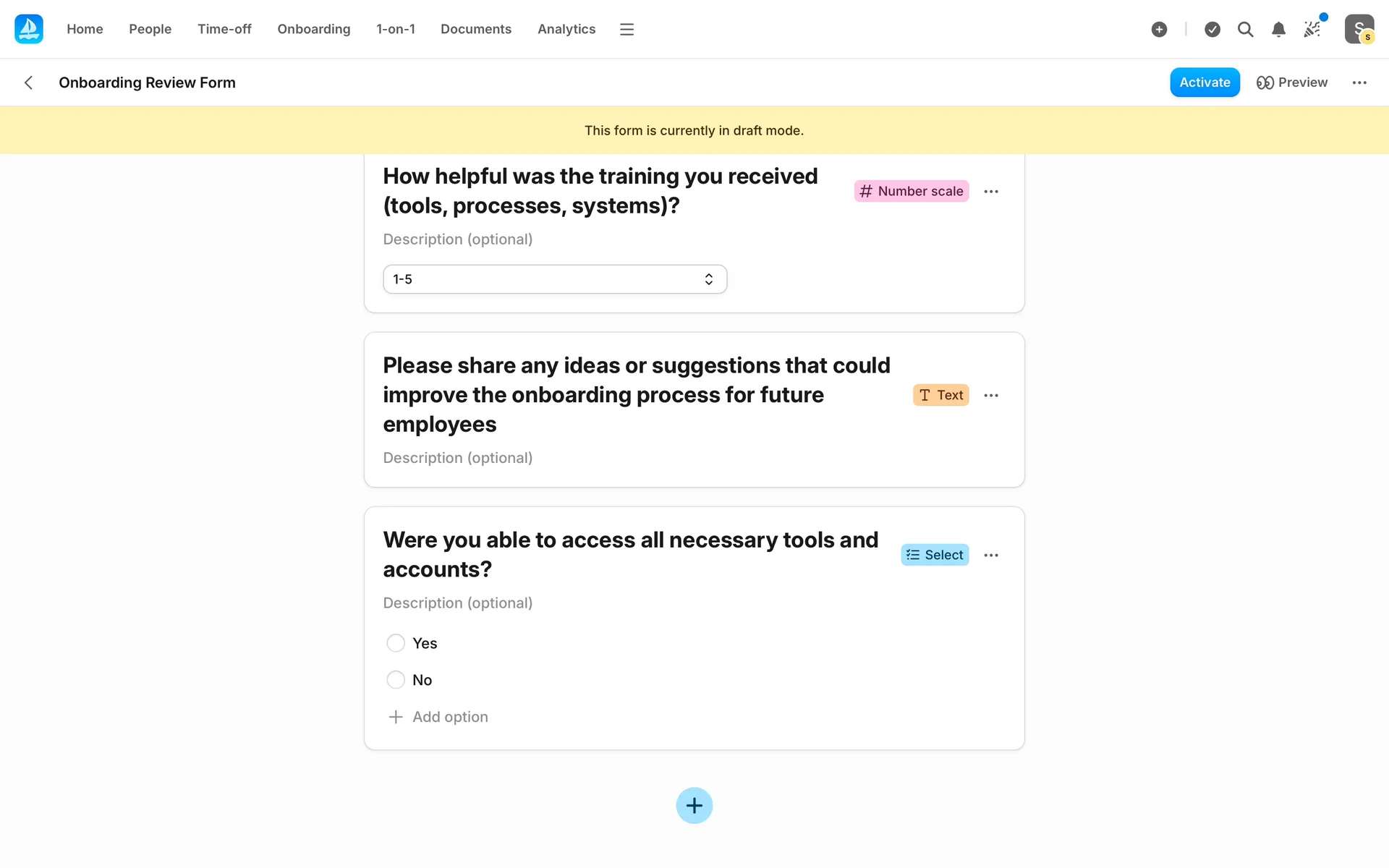Go back with the left arrow

pyautogui.click(x=29, y=82)
